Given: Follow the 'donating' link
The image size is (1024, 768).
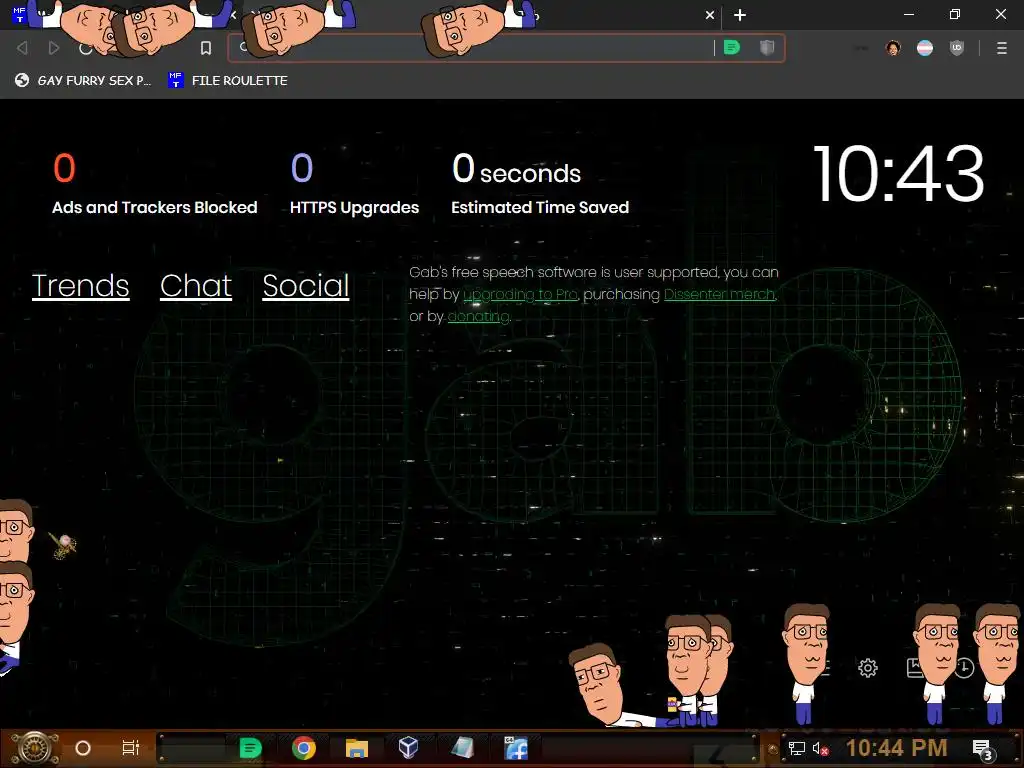Looking at the screenshot, I should (x=478, y=317).
